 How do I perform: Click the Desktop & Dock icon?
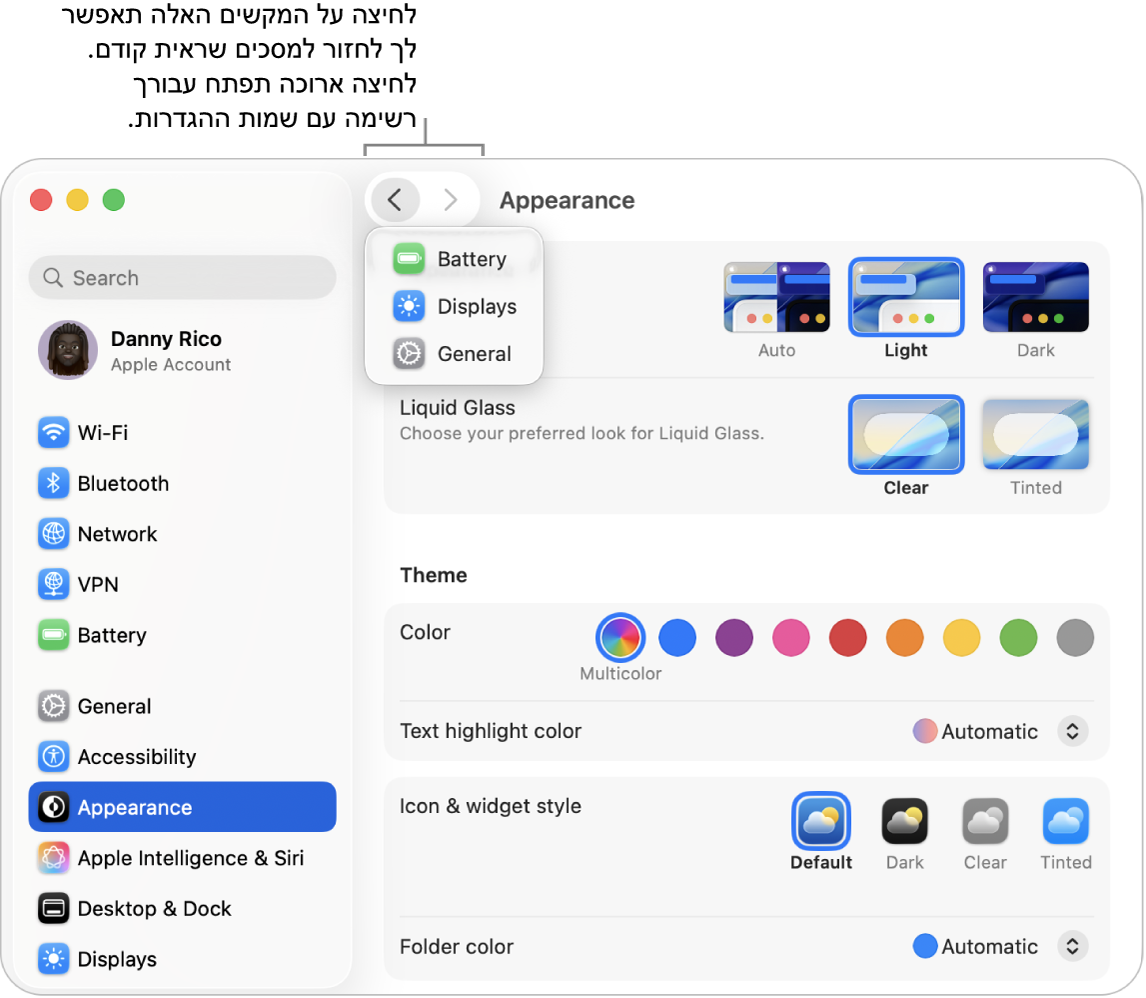coord(53,908)
